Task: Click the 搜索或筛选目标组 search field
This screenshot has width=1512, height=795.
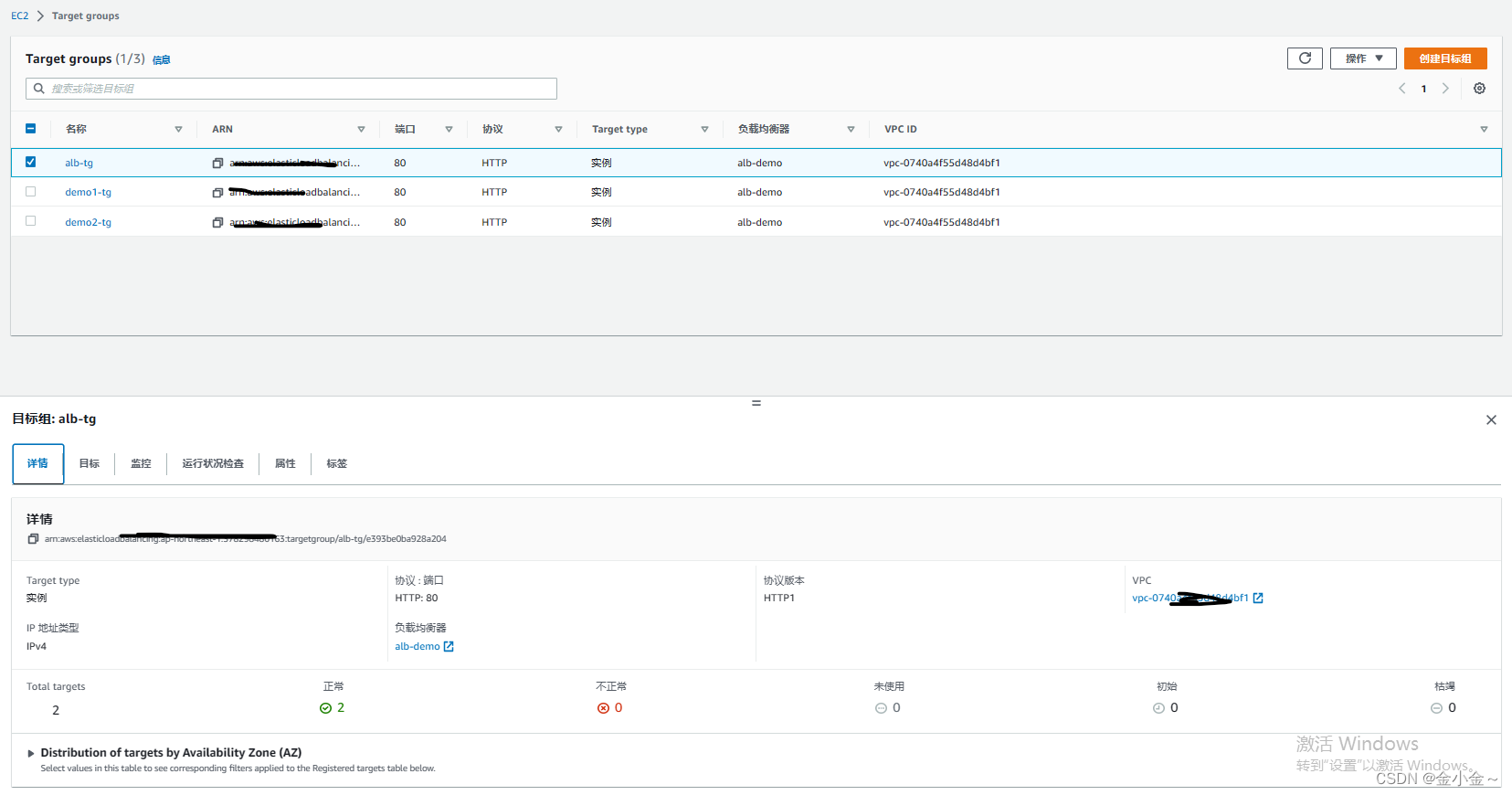Action: pos(291,89)
